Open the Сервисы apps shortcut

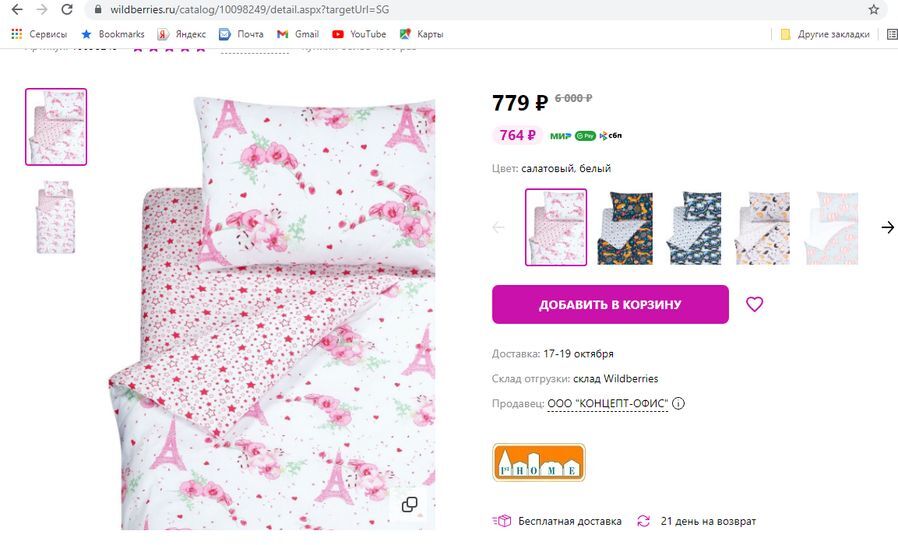(40, 34)
